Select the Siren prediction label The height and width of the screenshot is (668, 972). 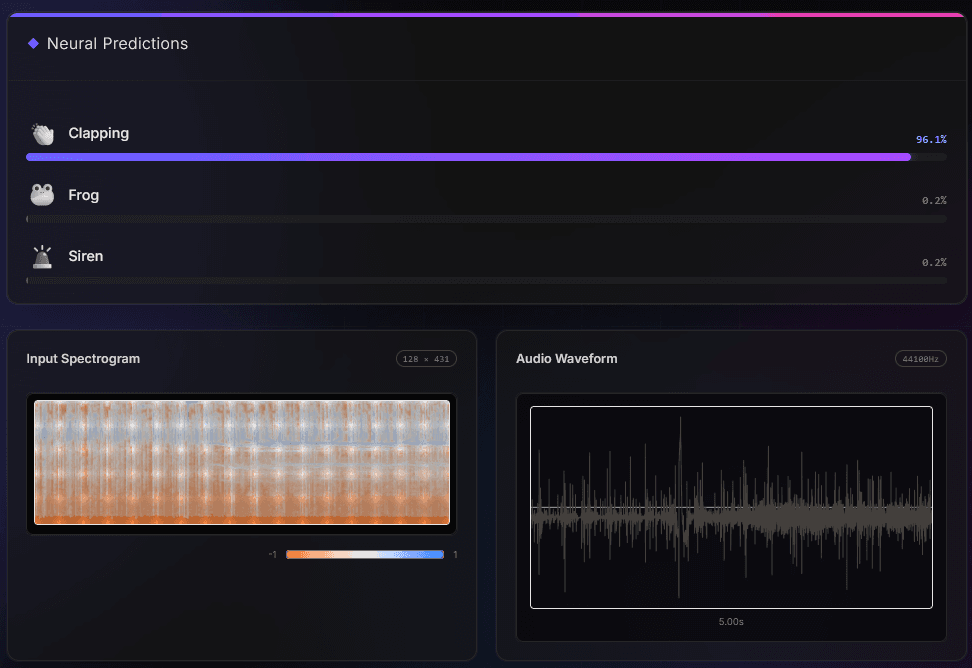point(86,256)
